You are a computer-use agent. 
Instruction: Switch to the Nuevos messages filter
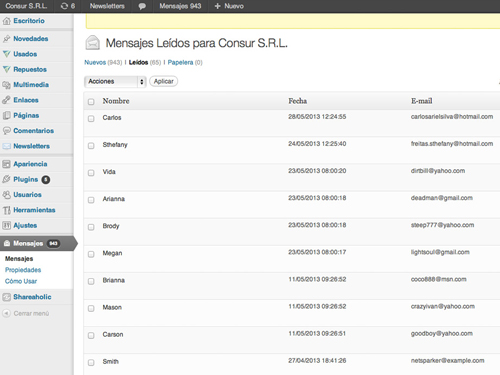click(95, 62)
